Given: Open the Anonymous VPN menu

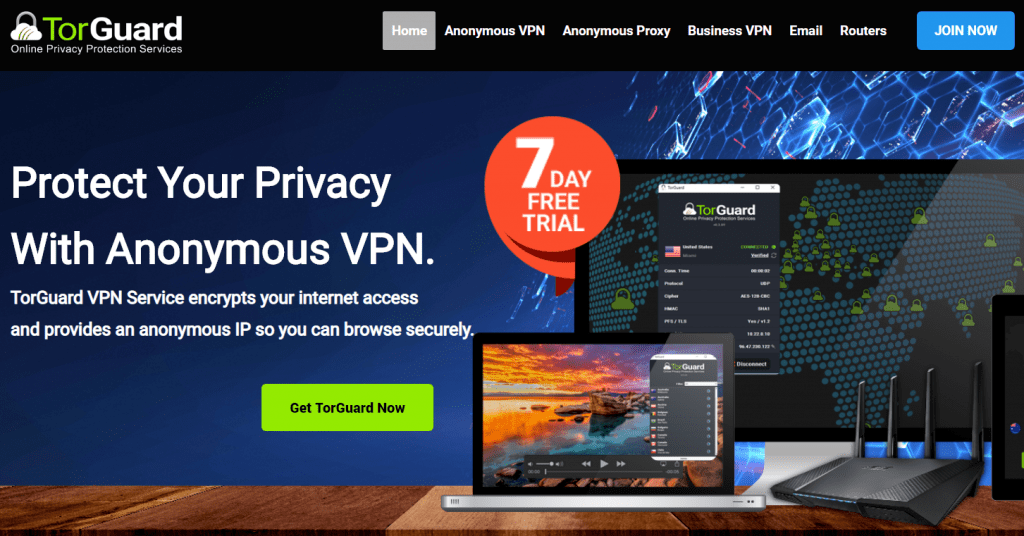Looking at the screenshot, I should click(494, 31).
